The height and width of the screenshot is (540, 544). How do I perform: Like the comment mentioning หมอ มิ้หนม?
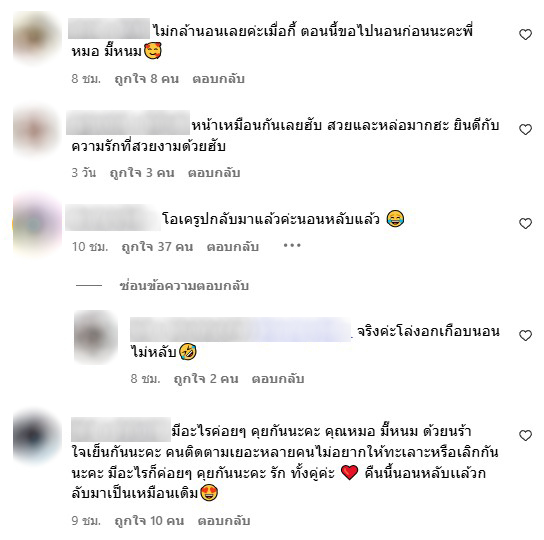pos(525,34)
